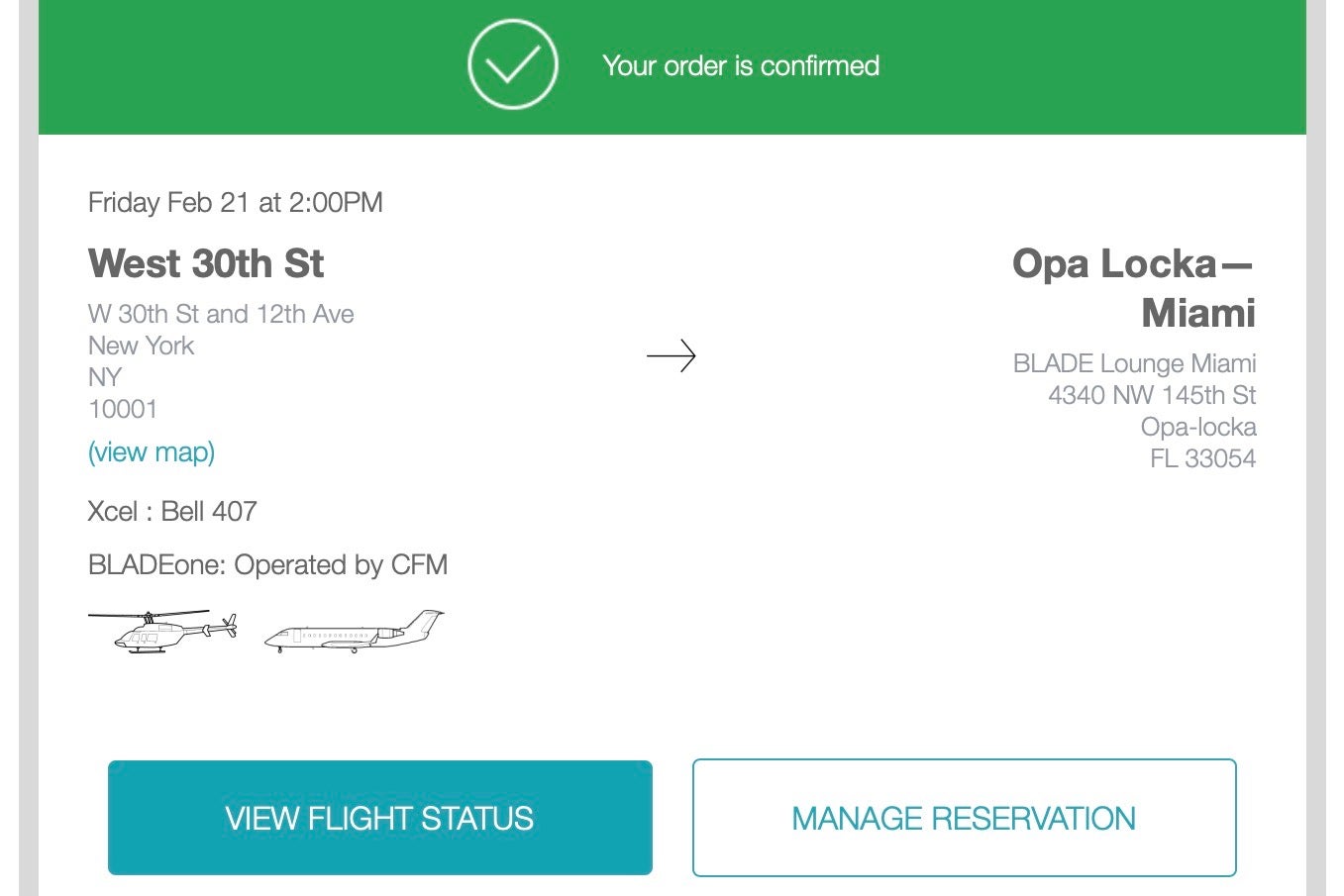Image resolution: width=1344 pixels, height=896 pixels.
Task: Open the view map link
Action: click(152, 452)
